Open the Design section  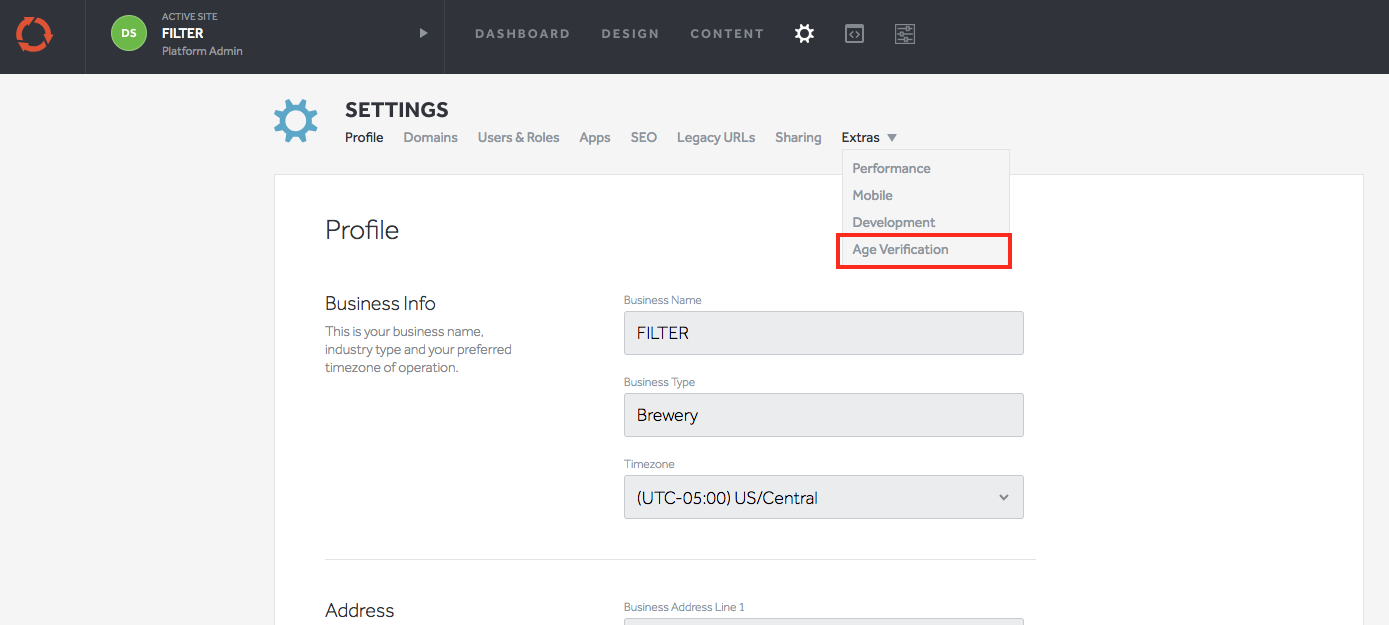630,34
